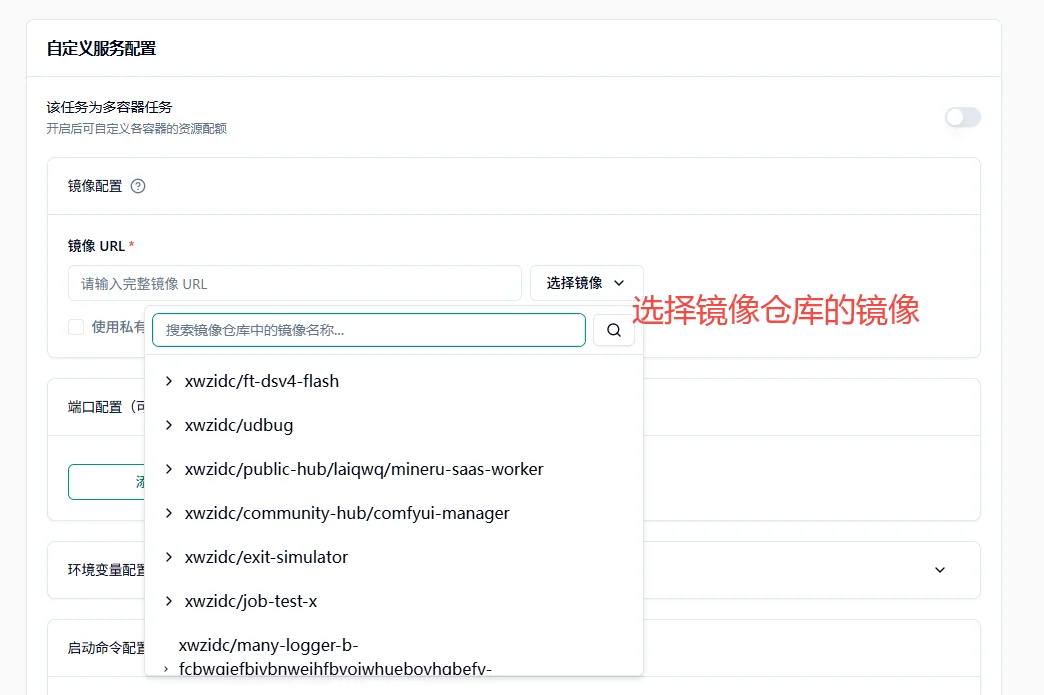Check the 使用私有 checkbox
1044x695 pixels.
[x=76, y=327]
